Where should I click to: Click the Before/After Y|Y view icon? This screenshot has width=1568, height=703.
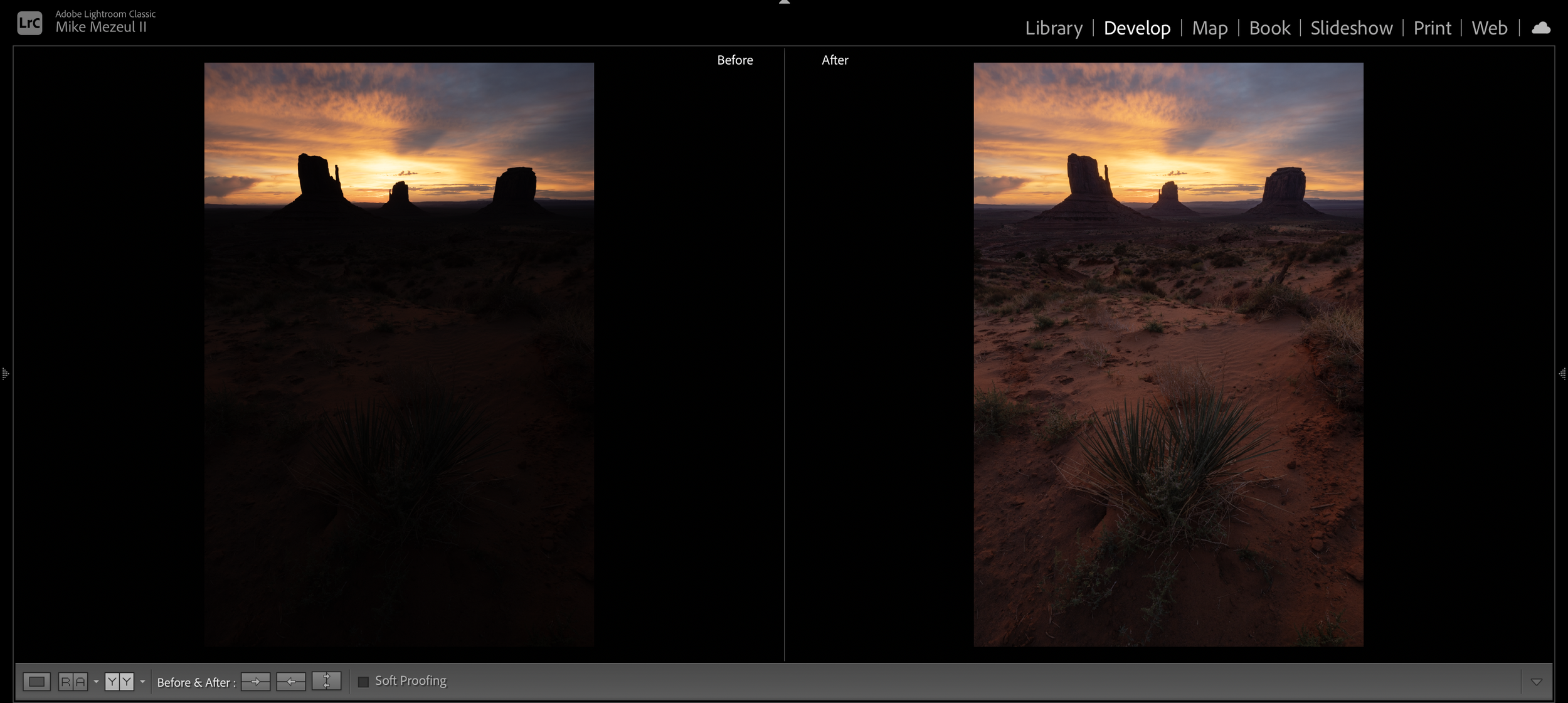click(x=119, y=682)
